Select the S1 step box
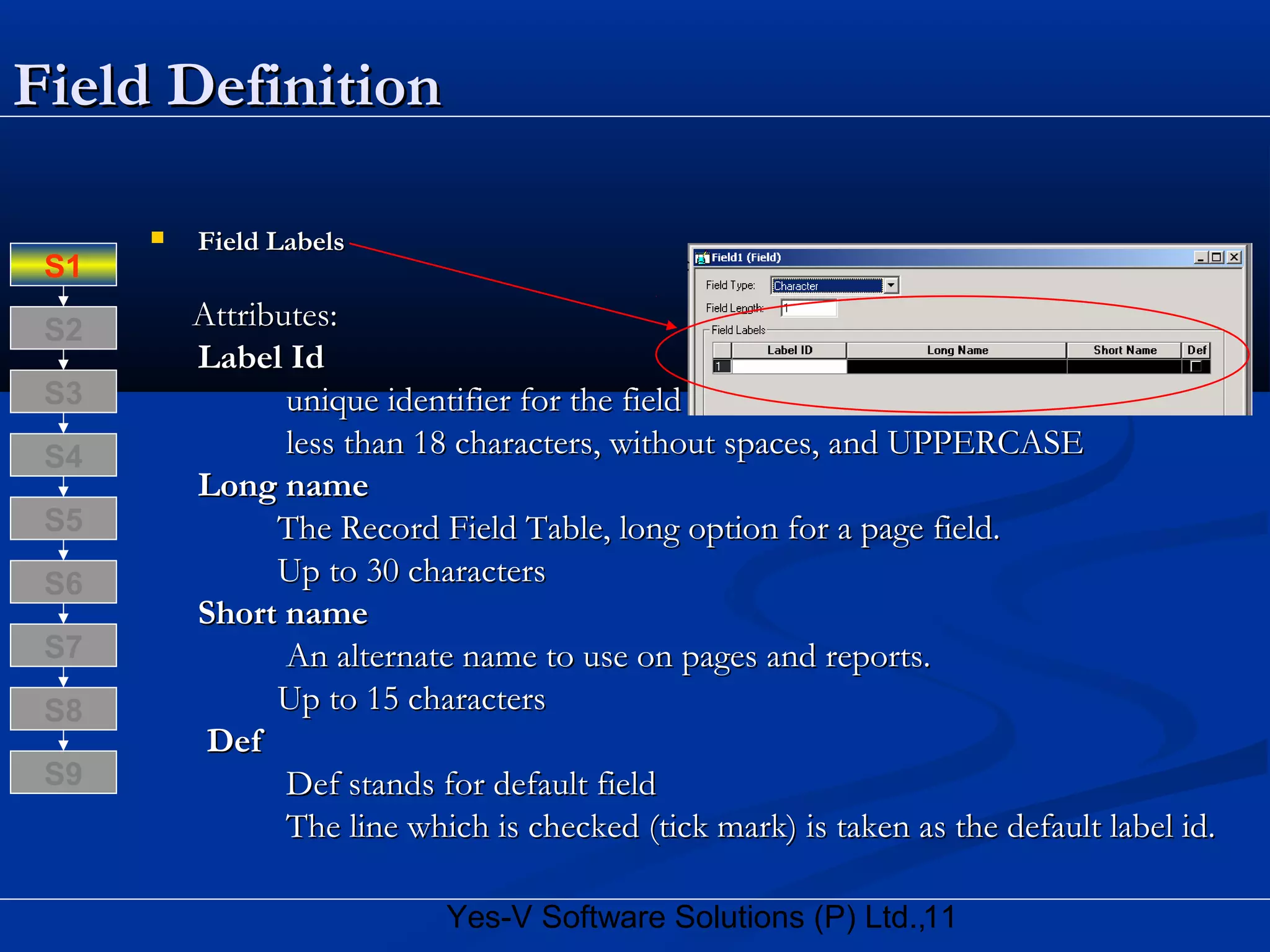Viewport: 1270px width, 952px height. pyautogui.click(x=63, y=265)
